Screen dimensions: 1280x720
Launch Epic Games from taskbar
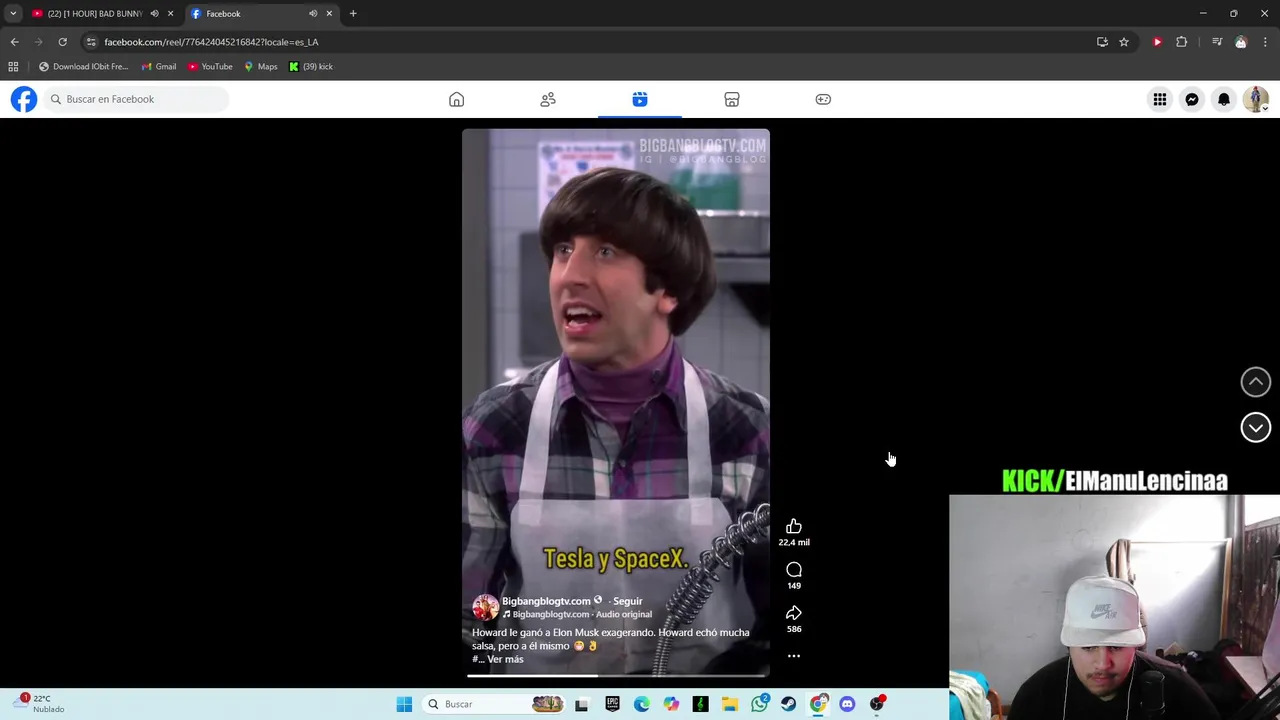click(x=612, y=704)
